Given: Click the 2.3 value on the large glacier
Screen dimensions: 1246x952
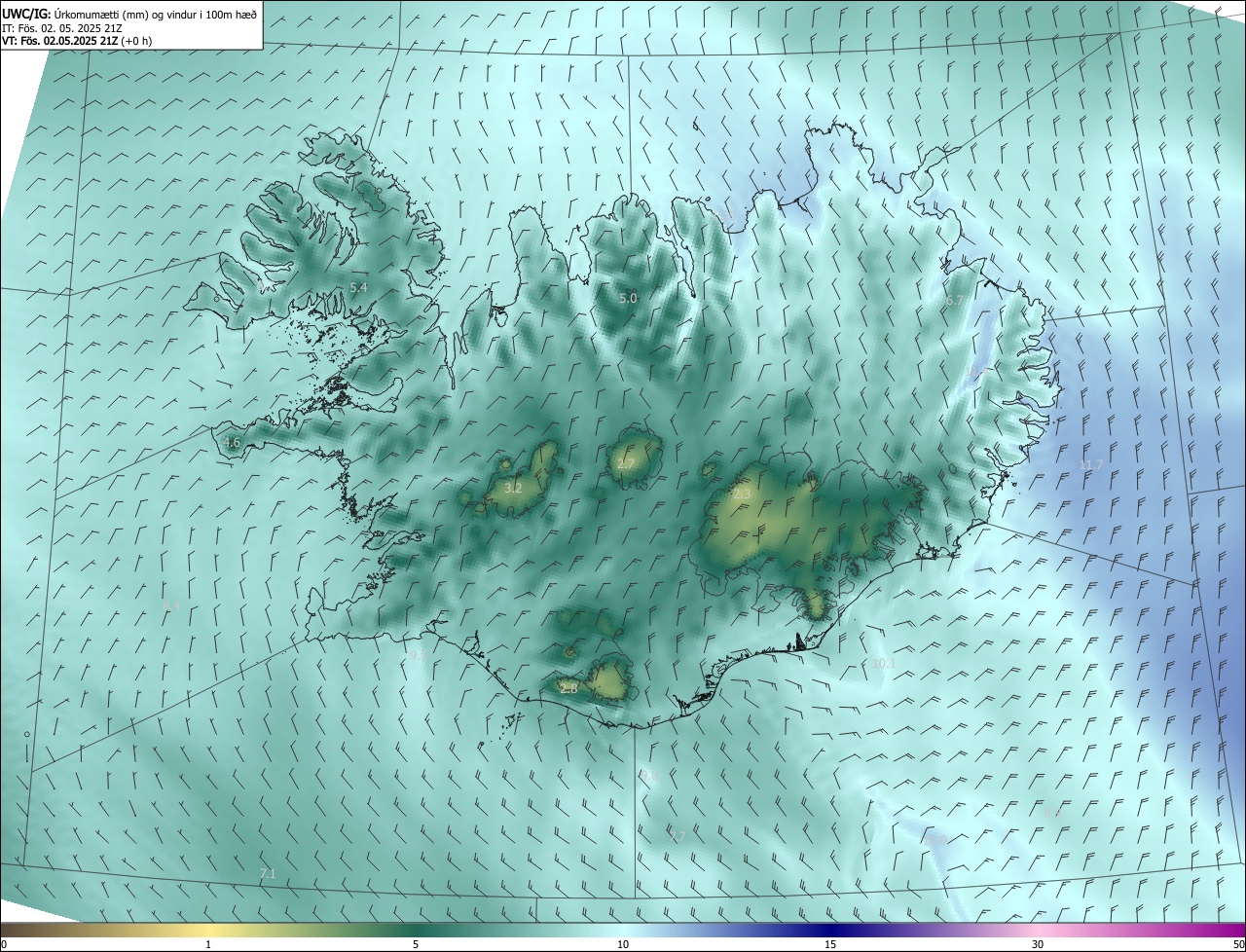Looking at the screenshot, I should click(x=742, y=494).
